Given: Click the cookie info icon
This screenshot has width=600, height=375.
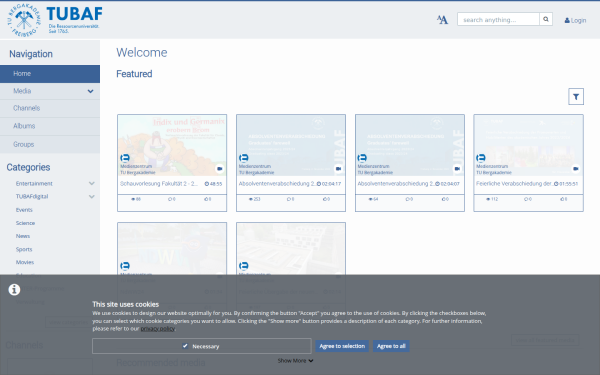Looking at the screenshot, I should (x=14, y=290).
